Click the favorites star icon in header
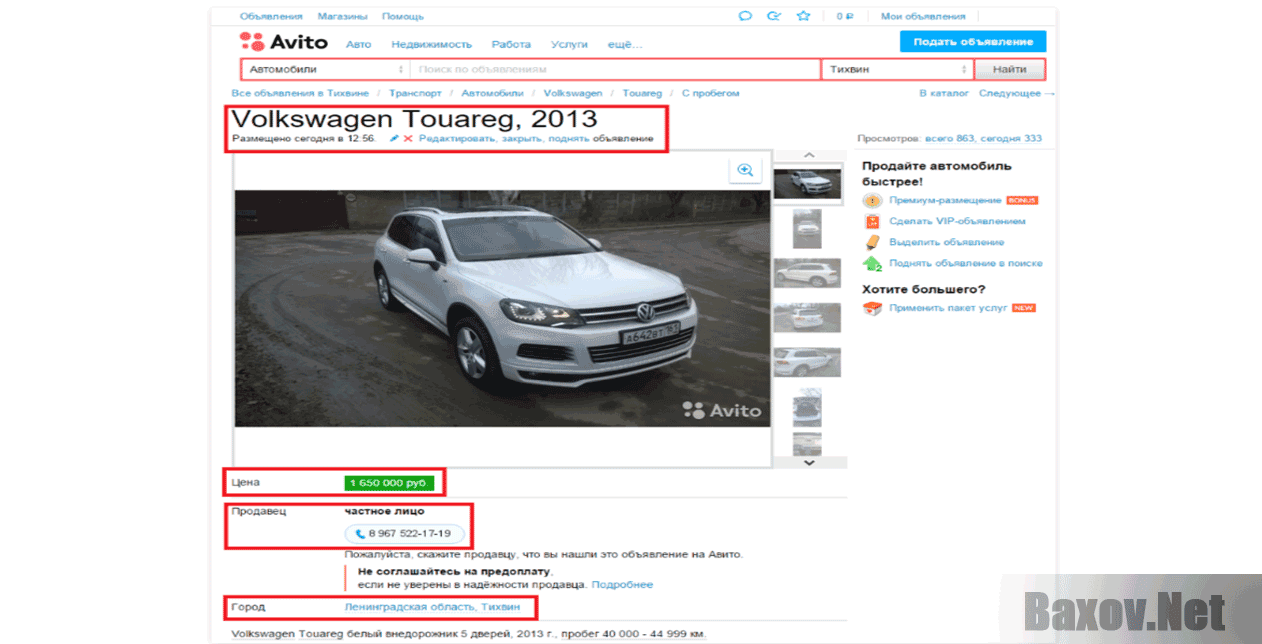 [803, 16]
